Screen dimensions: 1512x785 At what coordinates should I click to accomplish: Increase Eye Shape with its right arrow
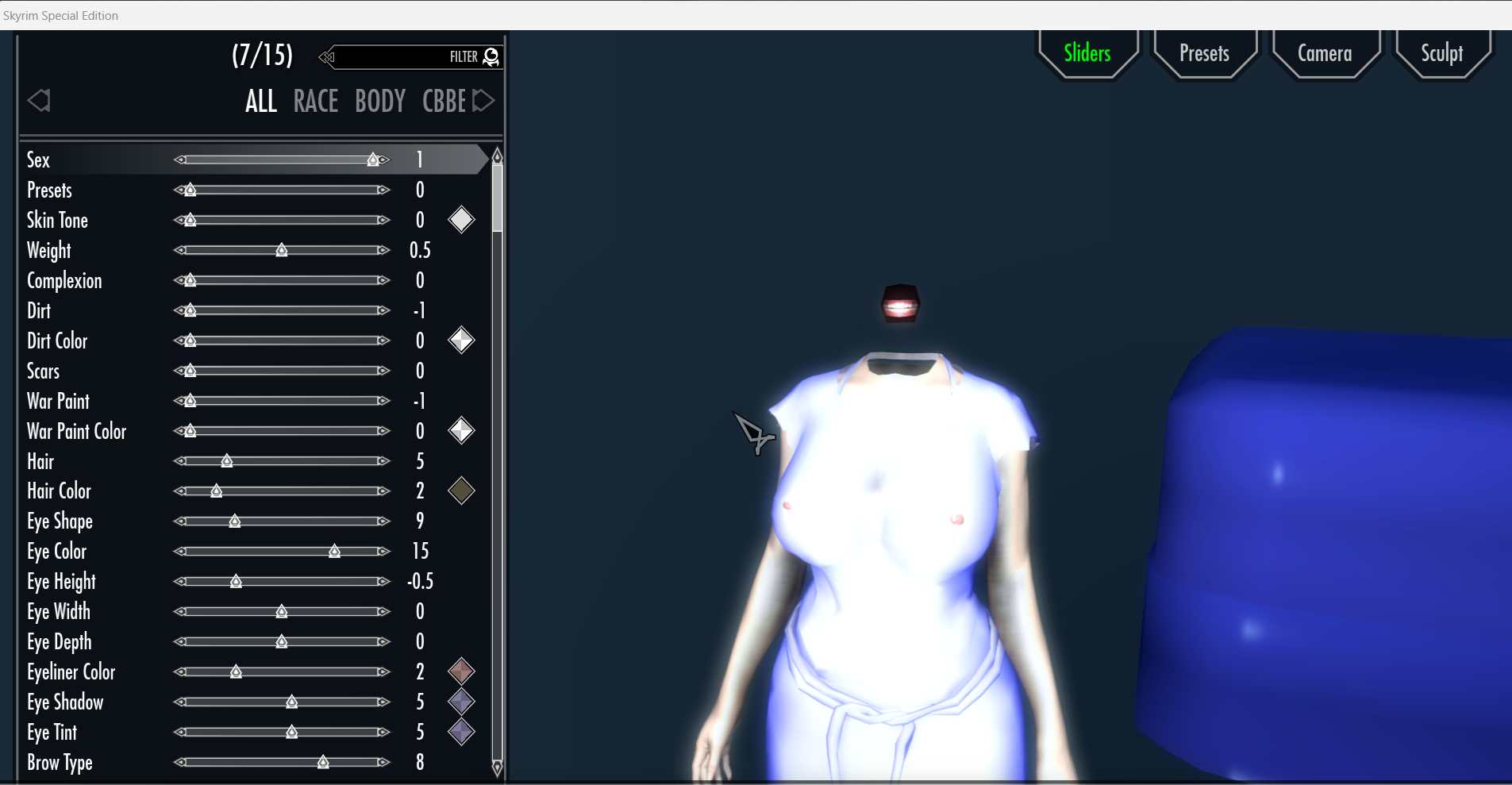coord(384,521)
